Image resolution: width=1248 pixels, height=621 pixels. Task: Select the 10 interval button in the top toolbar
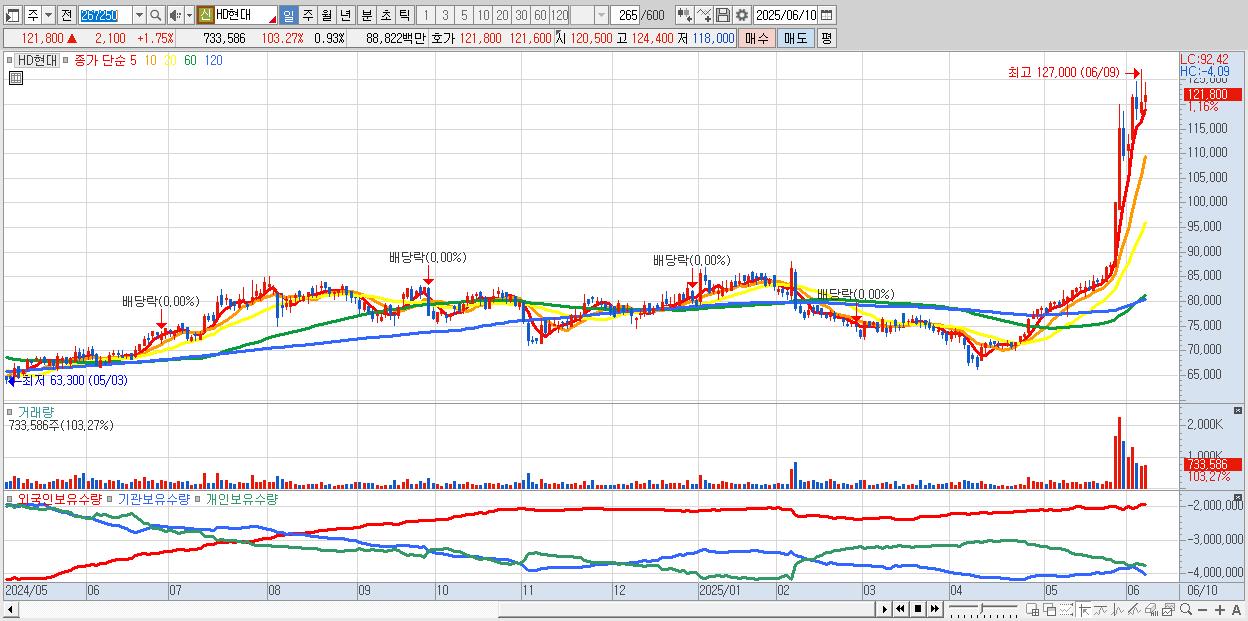pyautogui.click(x=483, y=15)
